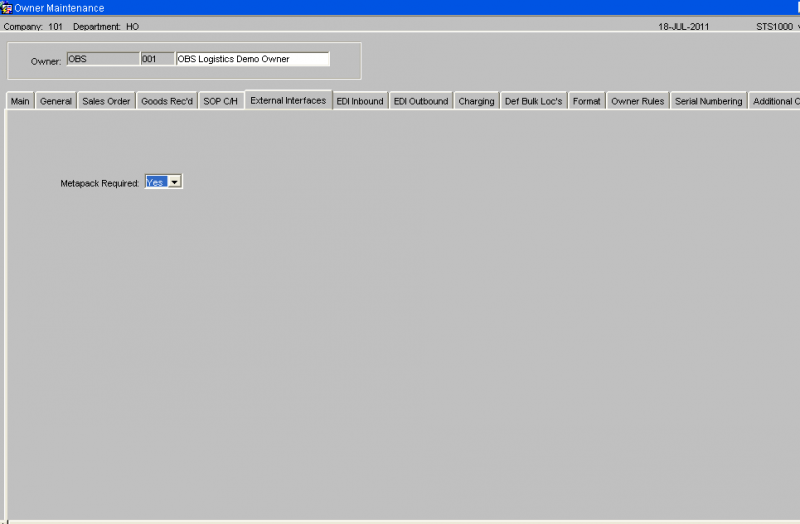Open the Format tab
Image resolution: width=800 pixels, height=524 pixels.
coord(586,101)
